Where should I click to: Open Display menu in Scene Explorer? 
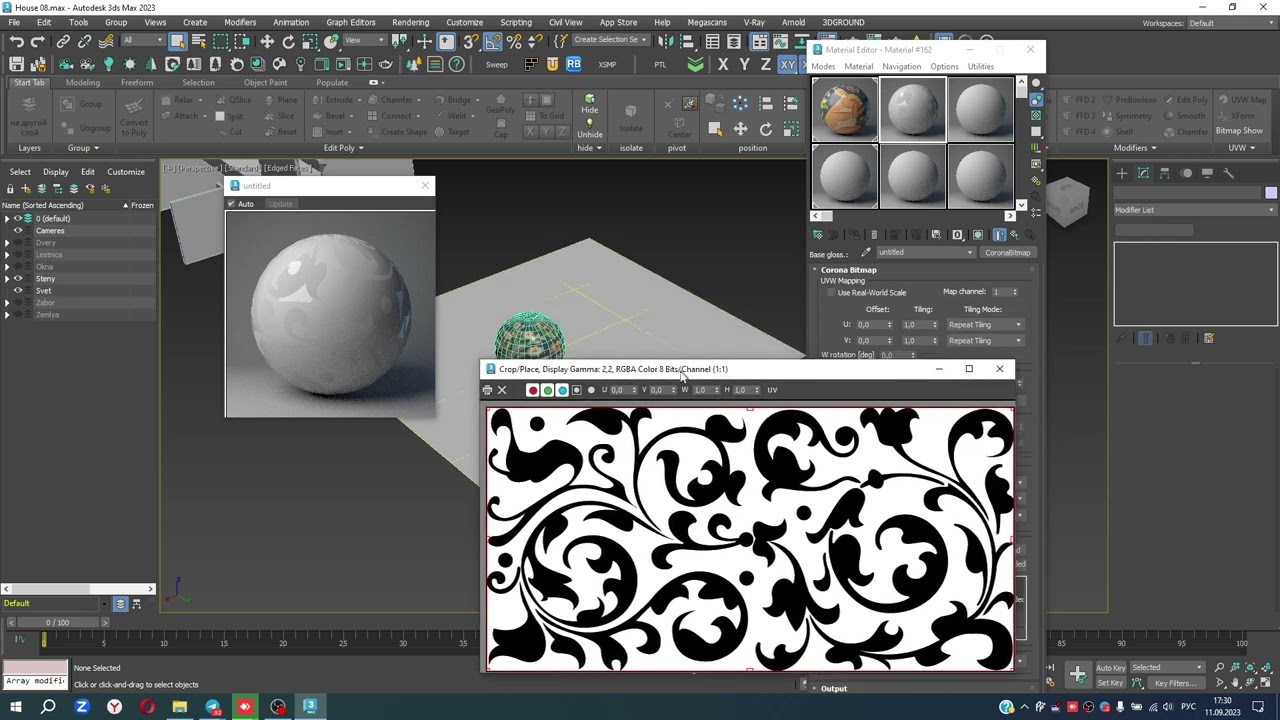(56, 172)
